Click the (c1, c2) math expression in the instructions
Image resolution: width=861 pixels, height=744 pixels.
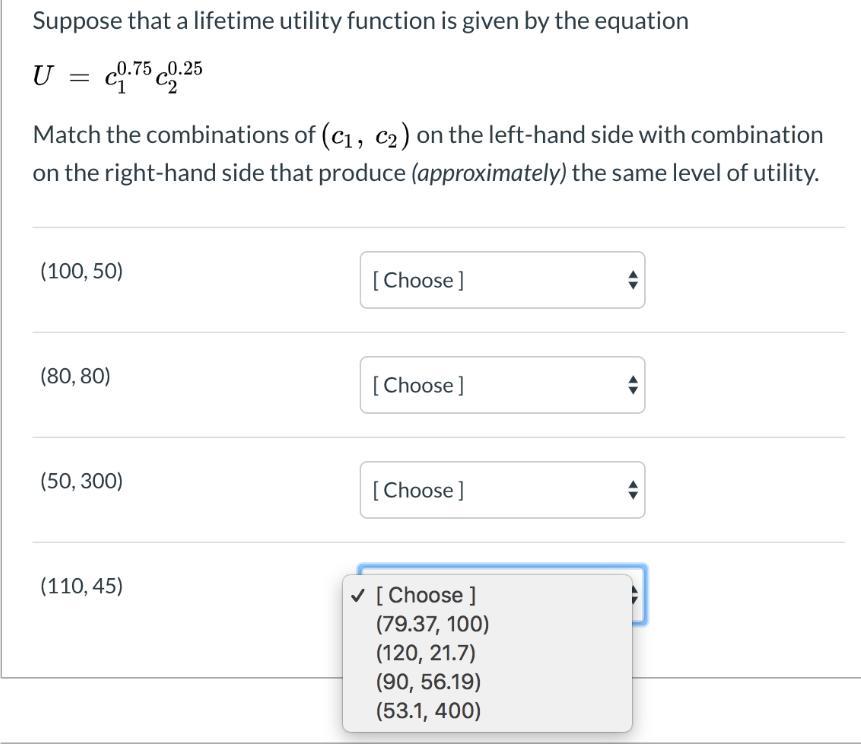click(x=364, y=135)
